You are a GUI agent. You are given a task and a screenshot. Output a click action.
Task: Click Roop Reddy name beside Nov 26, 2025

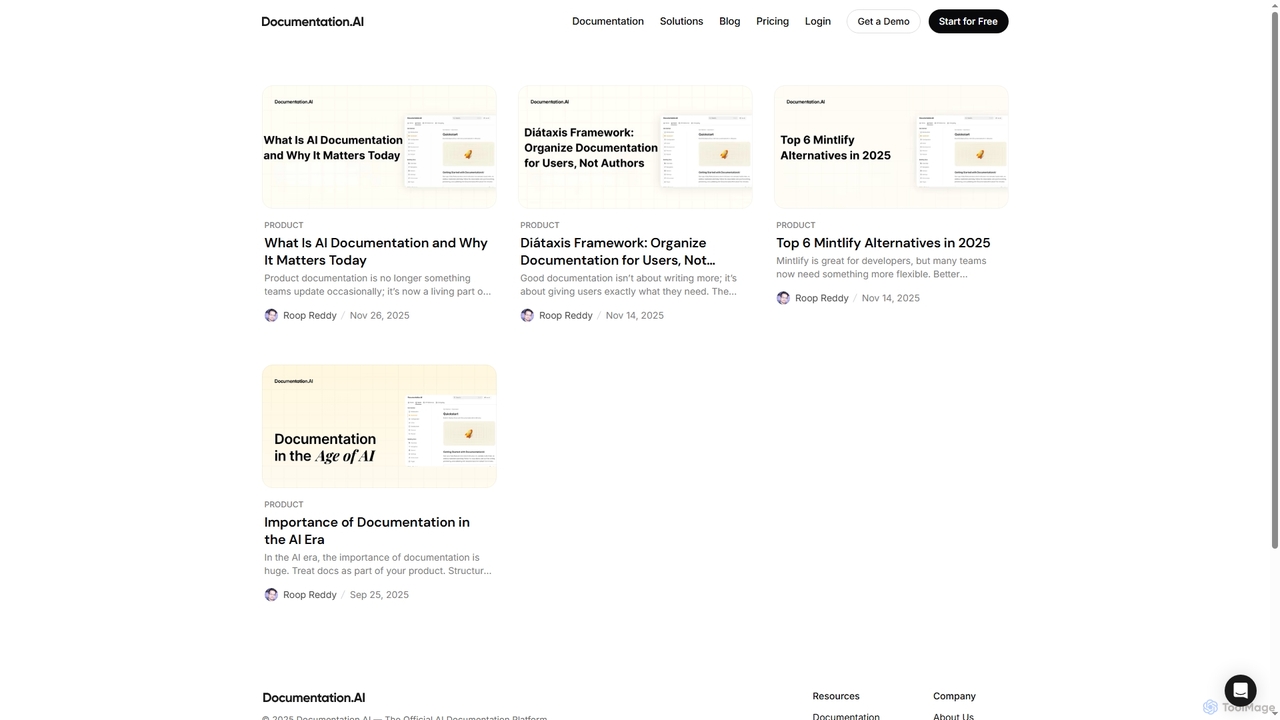310,315
